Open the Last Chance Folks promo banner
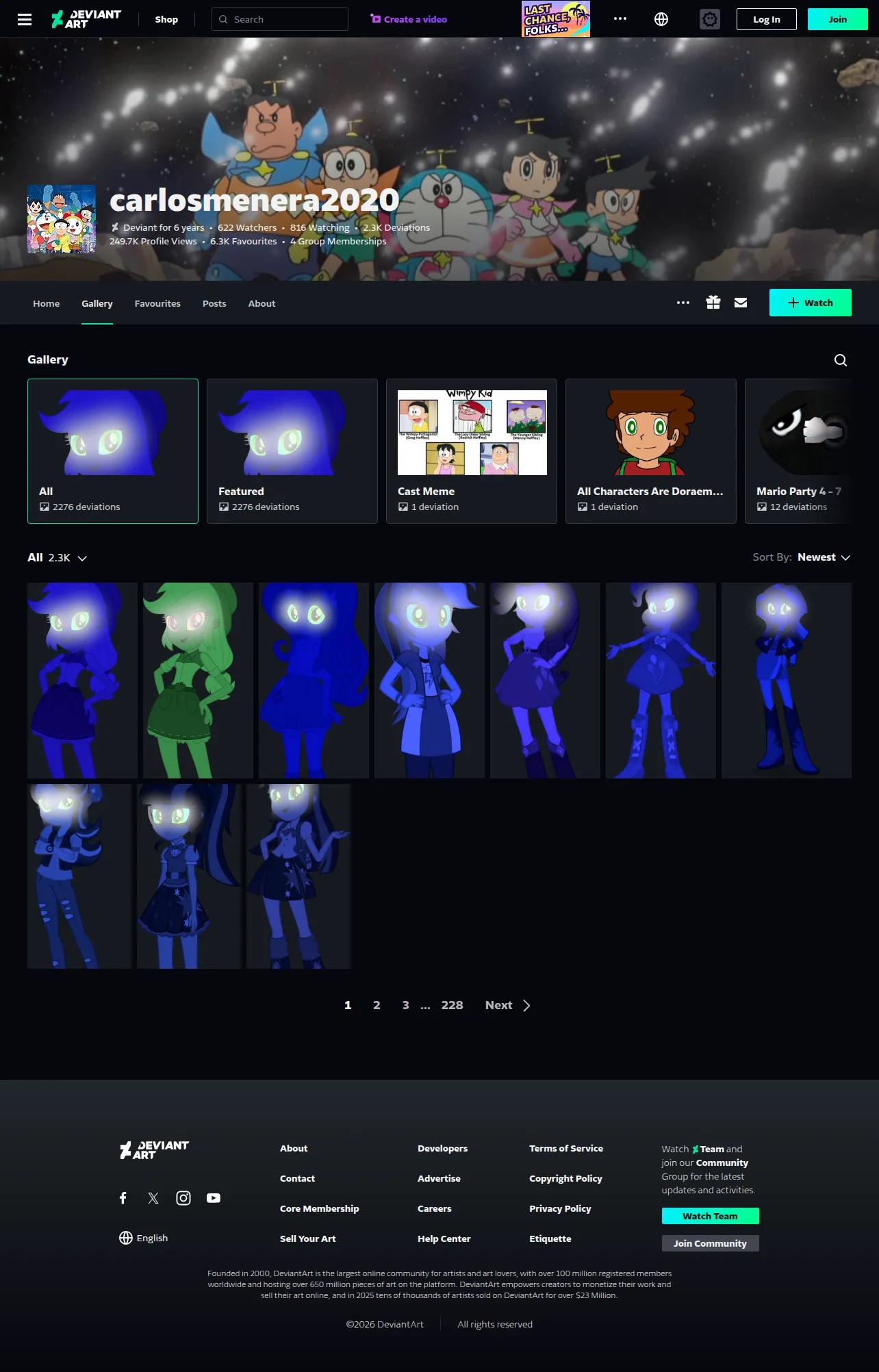Screen dimensions: 879x1372 [556, 19]
